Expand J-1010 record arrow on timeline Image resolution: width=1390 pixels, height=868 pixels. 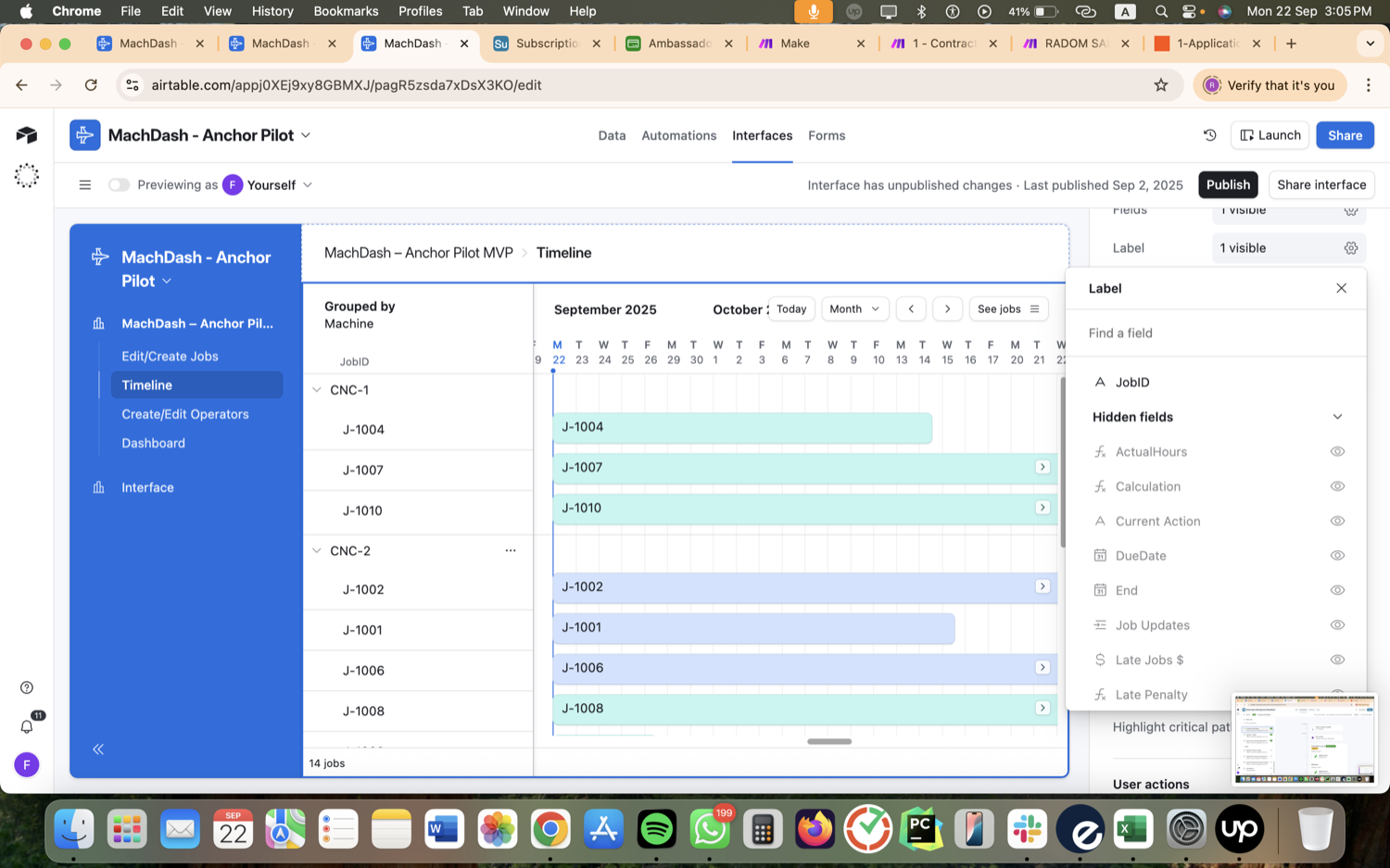pyautogui.click(x=1042, y=508)
